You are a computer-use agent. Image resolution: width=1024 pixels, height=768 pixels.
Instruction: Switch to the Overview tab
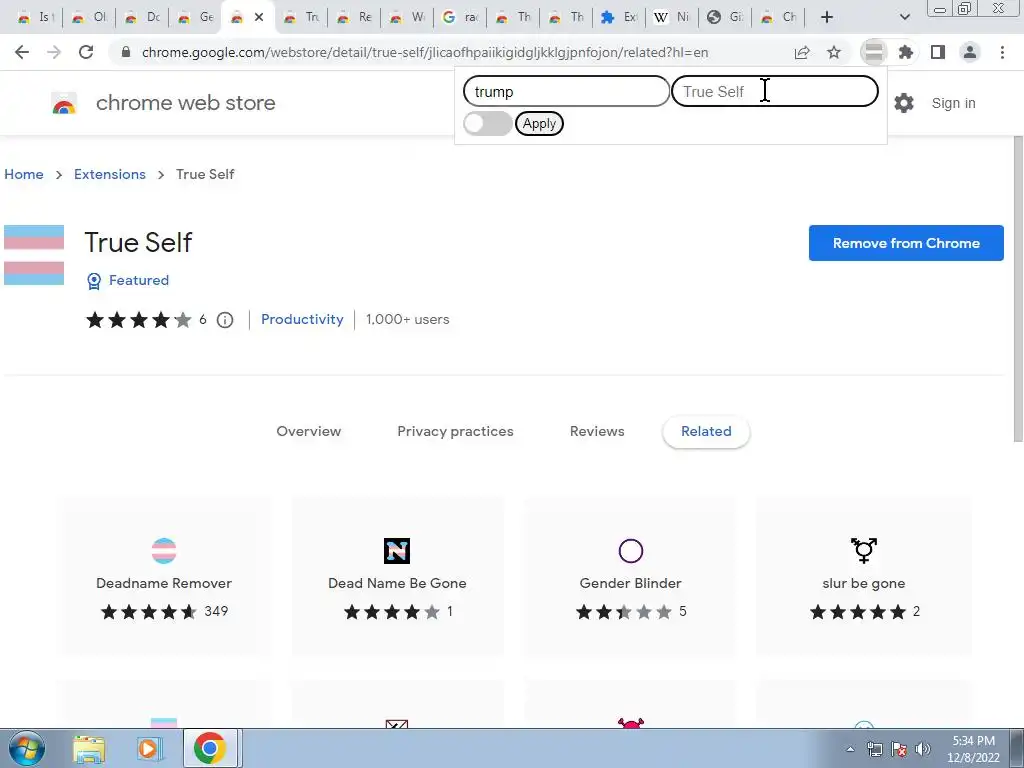tap(309, 432)
